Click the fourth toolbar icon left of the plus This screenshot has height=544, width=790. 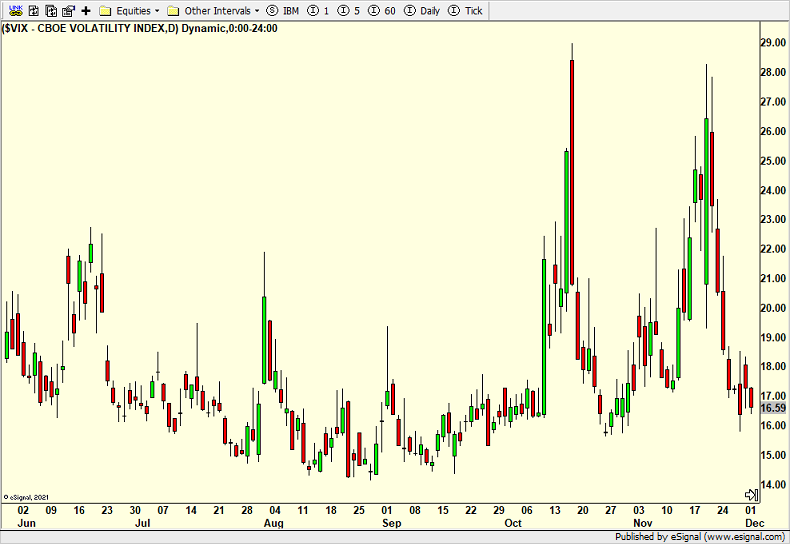[x=67, y=11]
